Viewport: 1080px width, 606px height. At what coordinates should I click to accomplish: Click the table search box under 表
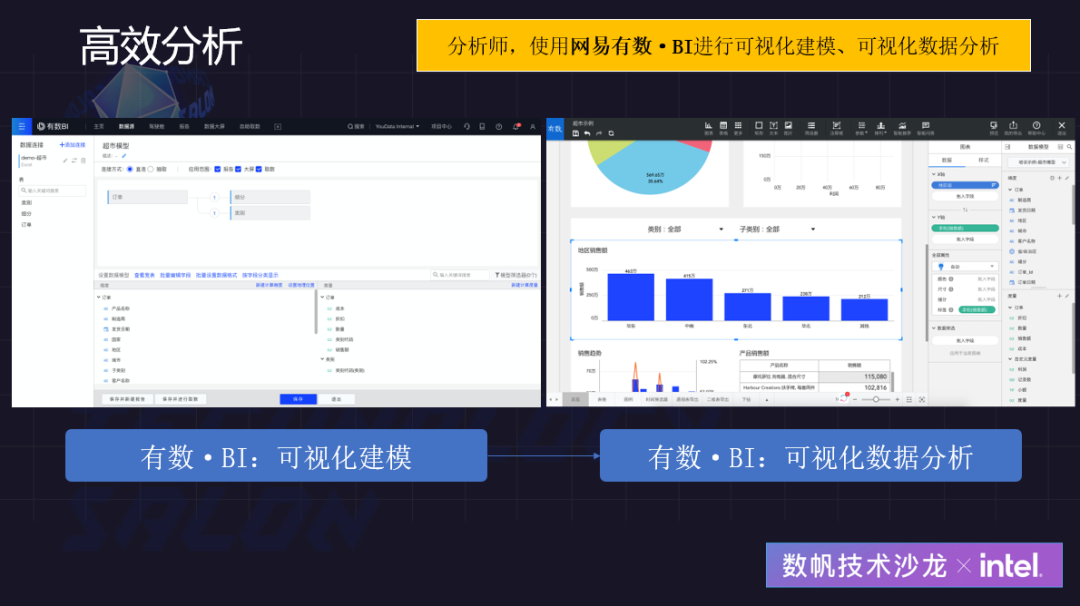[52, 191]
